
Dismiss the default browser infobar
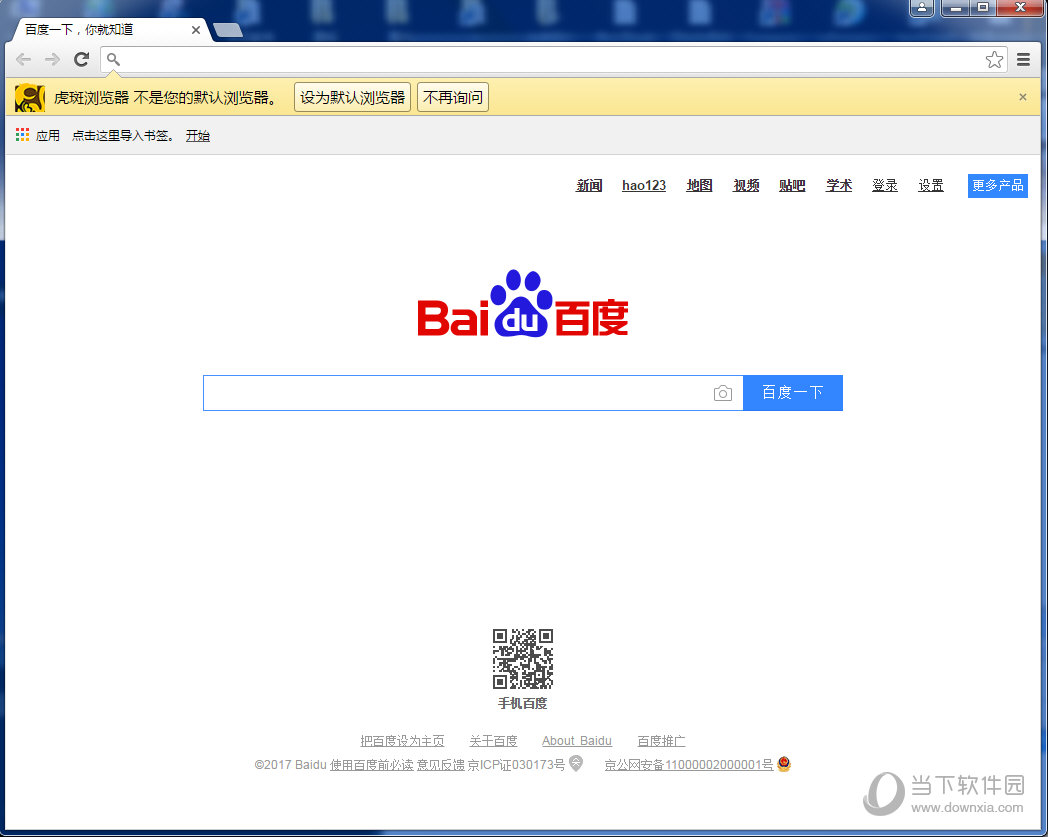click(1023, 97)
